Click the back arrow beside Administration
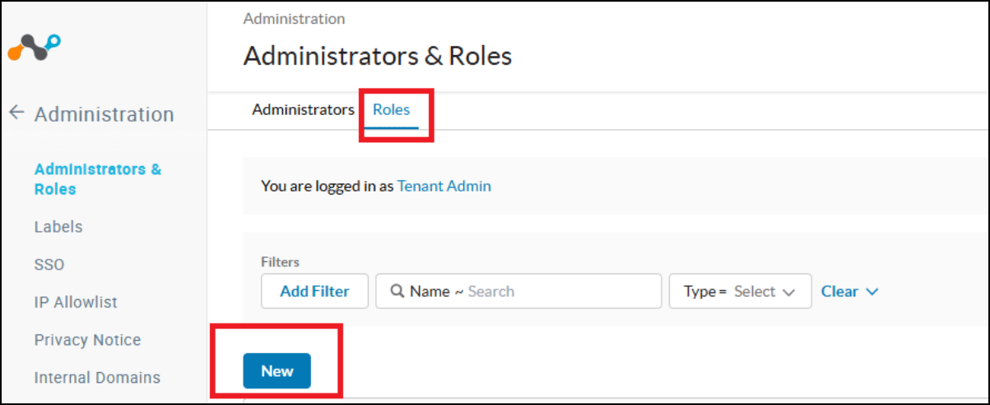The width and height of the screenshot is (990, 405). click(16, 113)
